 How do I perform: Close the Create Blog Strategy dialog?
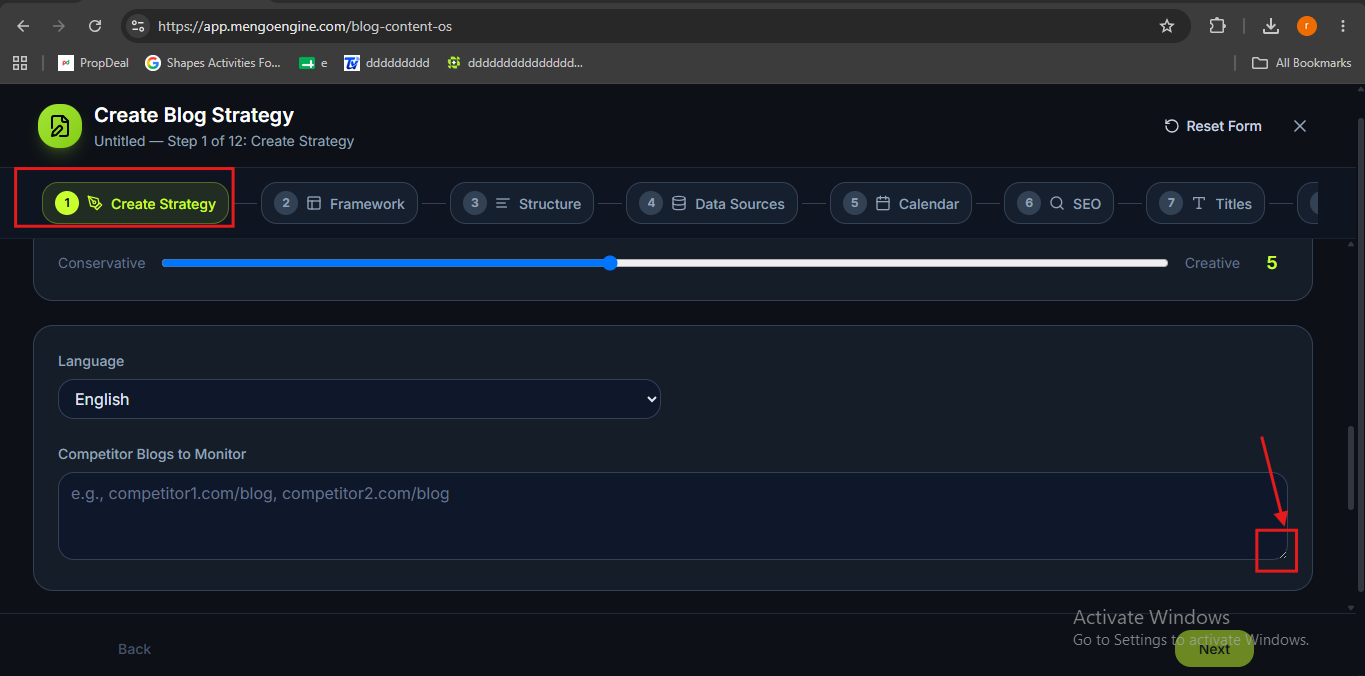click(x=1300, y=126)
